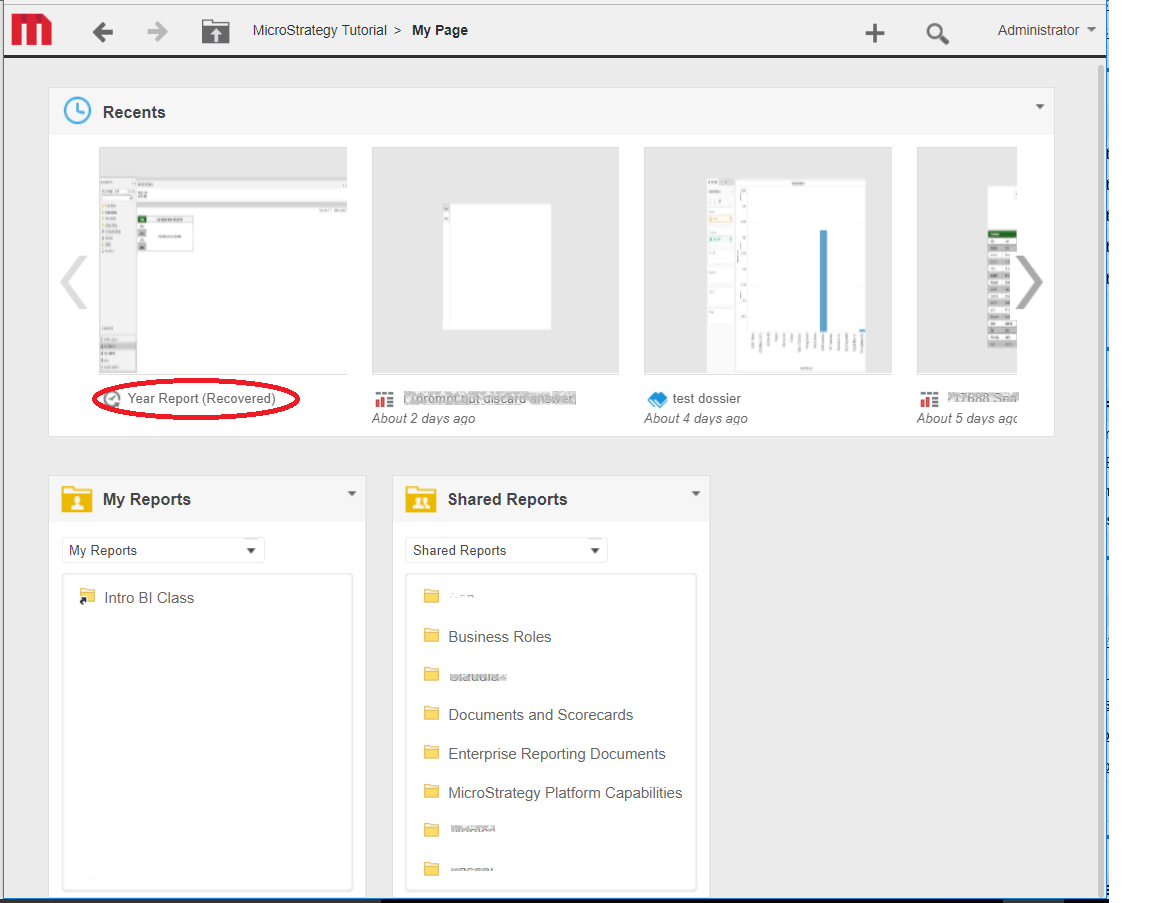Click Enterprise Reporting Documents folder icon
This screenshot has width=1152, height=903.
pos(431,752)
